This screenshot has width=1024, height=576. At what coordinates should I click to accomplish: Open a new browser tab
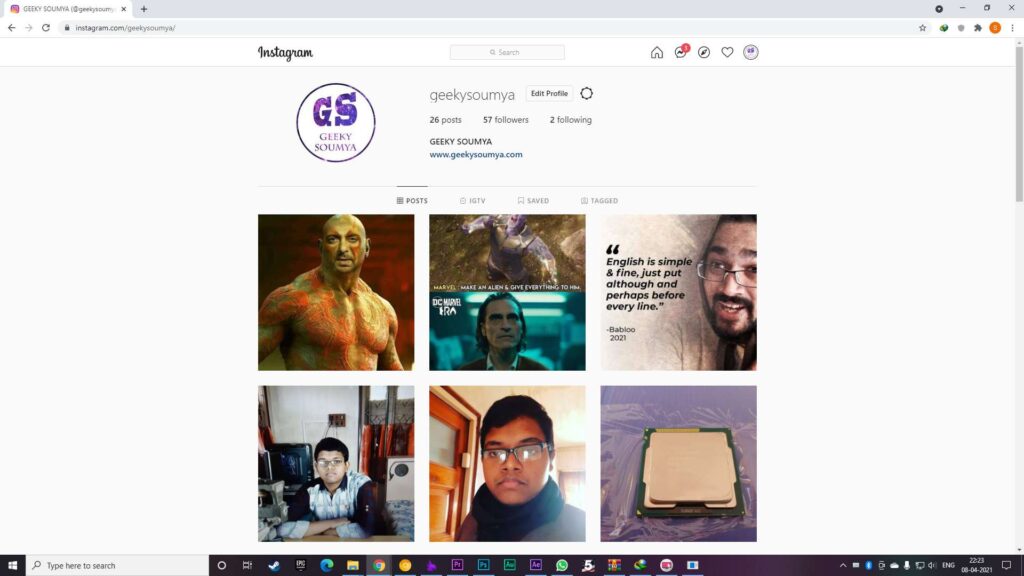tap(144, 9)
